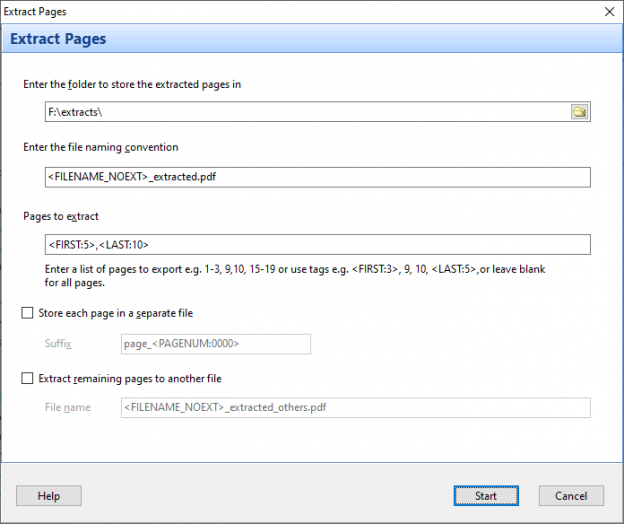Click Start to begin extraction

click(x=486, y=496)
